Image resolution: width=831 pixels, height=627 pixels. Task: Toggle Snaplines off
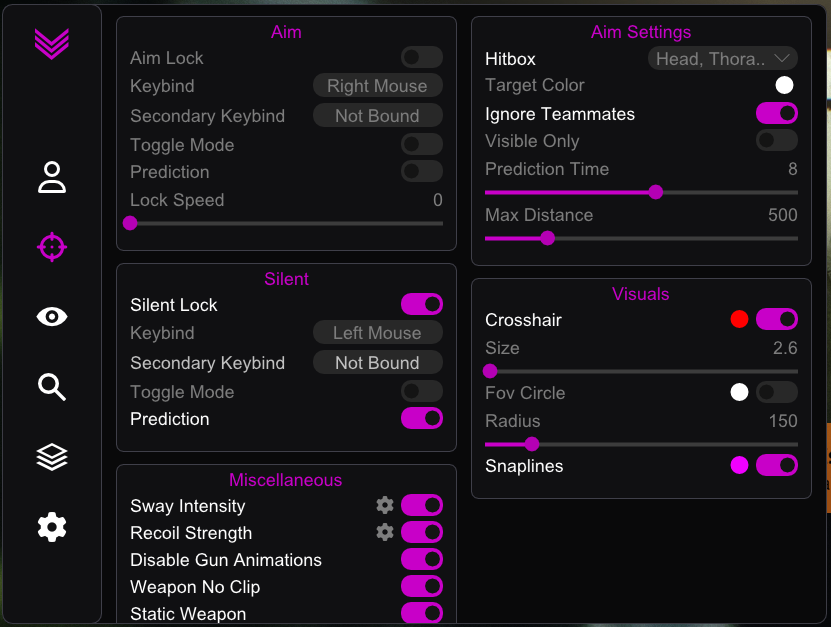click(x=776, y=465)
